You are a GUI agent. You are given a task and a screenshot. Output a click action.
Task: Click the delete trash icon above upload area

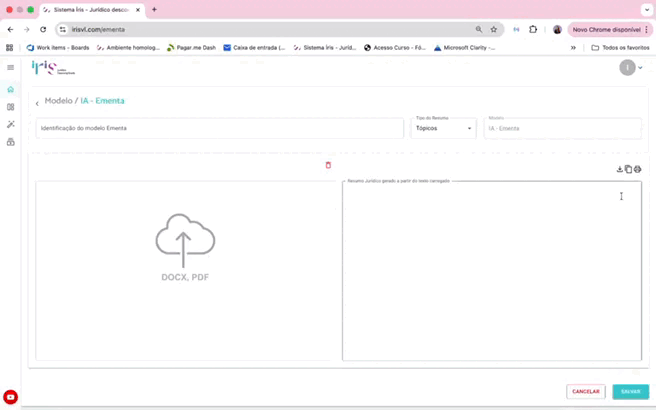pos(328,165)
